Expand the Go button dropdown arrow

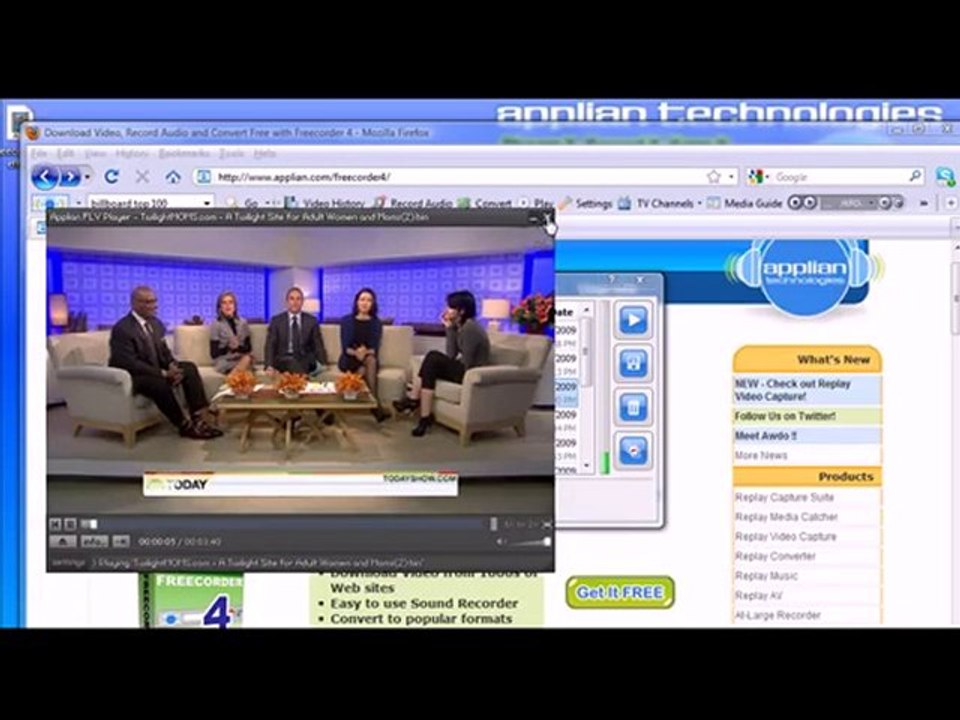coord(268,203)
